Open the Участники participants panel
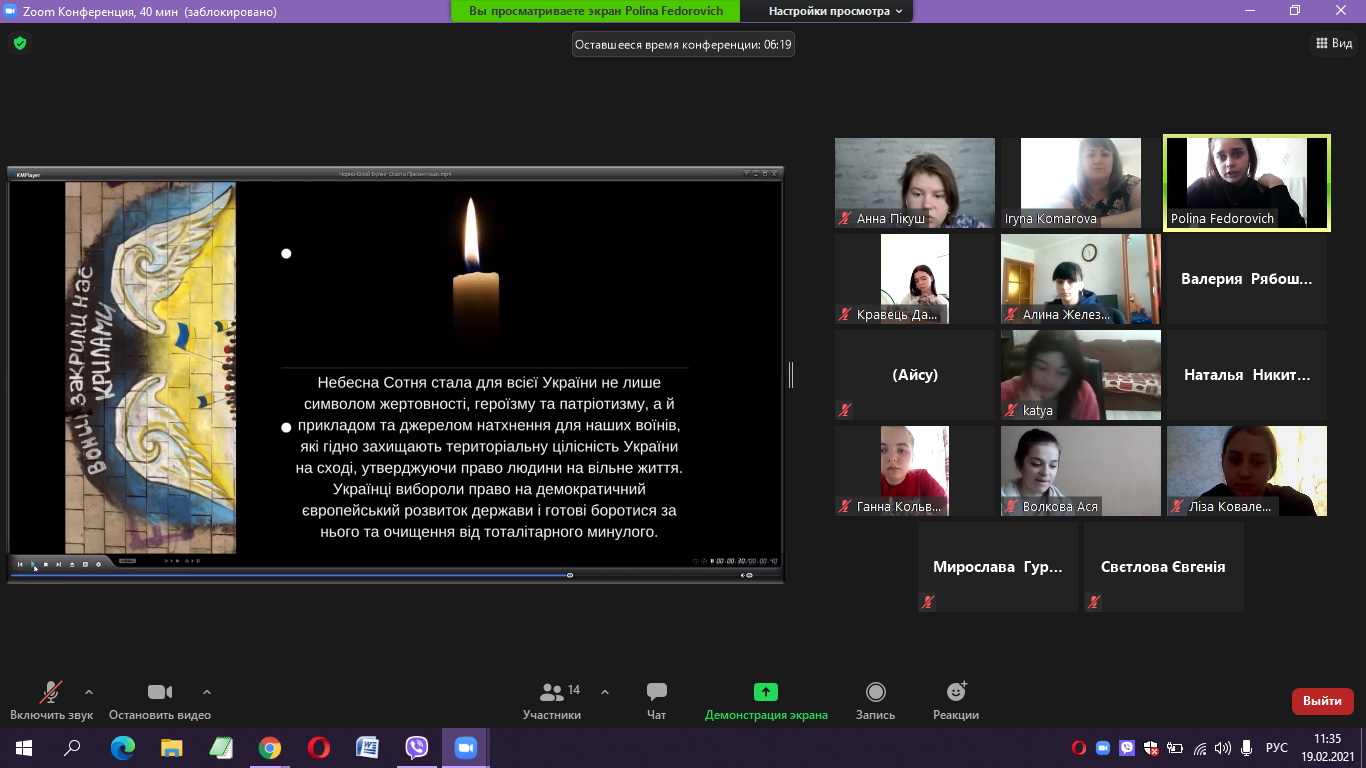 pos(552,701)
